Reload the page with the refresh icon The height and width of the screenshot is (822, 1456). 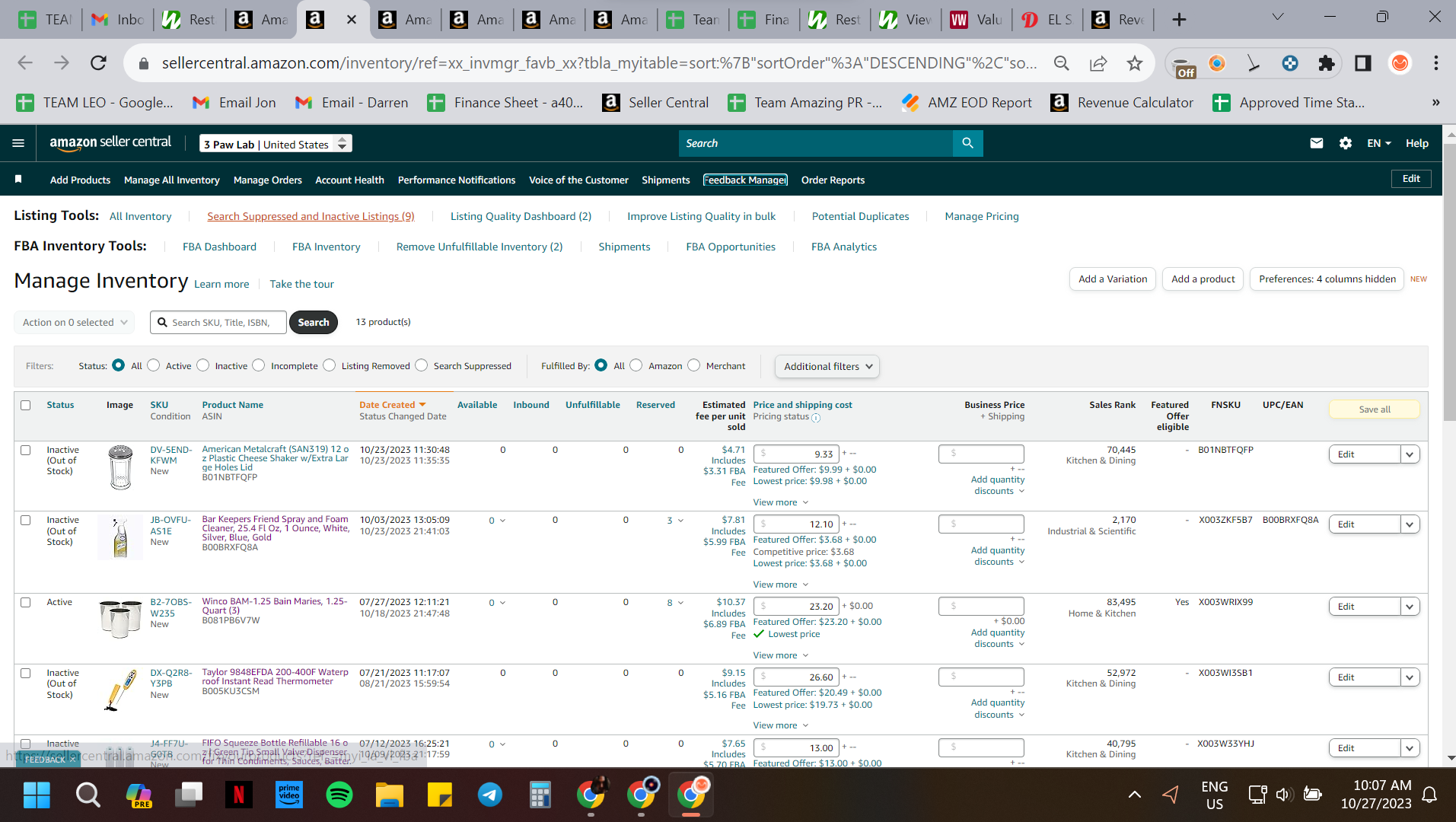(x=99, y=63)
